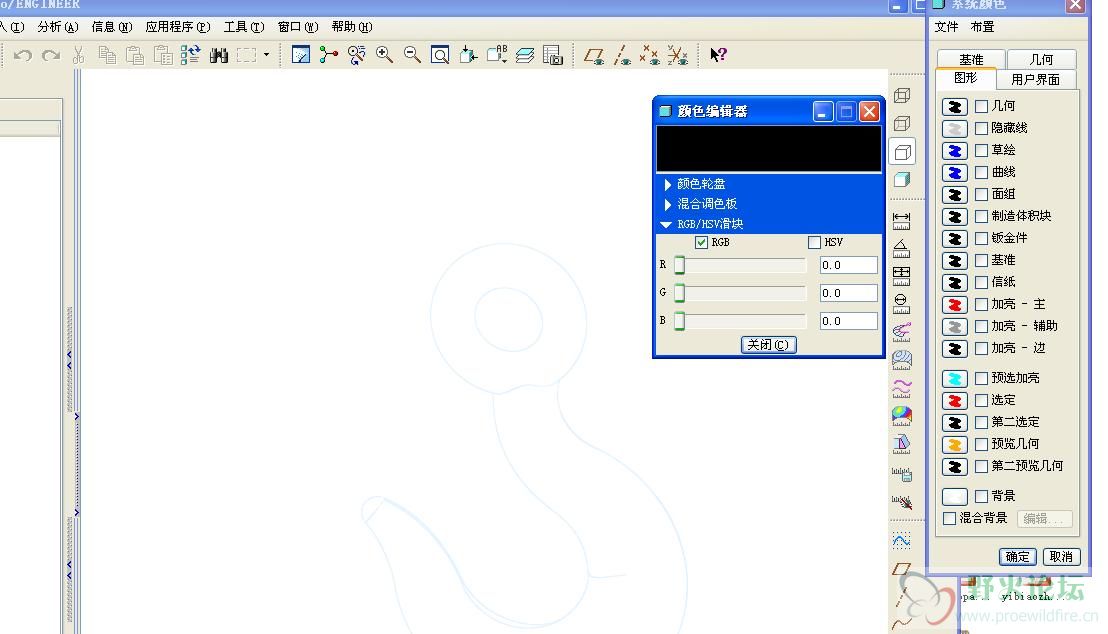Click the Paste Special icon
Image resolution: width=1108 pixels, height=634 pixels.
click(163, 55)
